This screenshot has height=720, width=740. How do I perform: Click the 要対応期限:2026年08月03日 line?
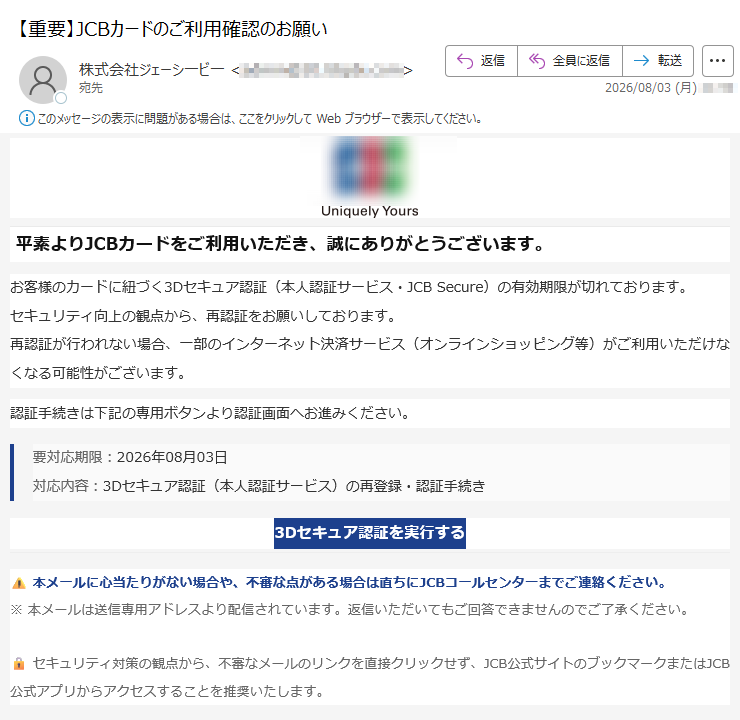(130, 457)
